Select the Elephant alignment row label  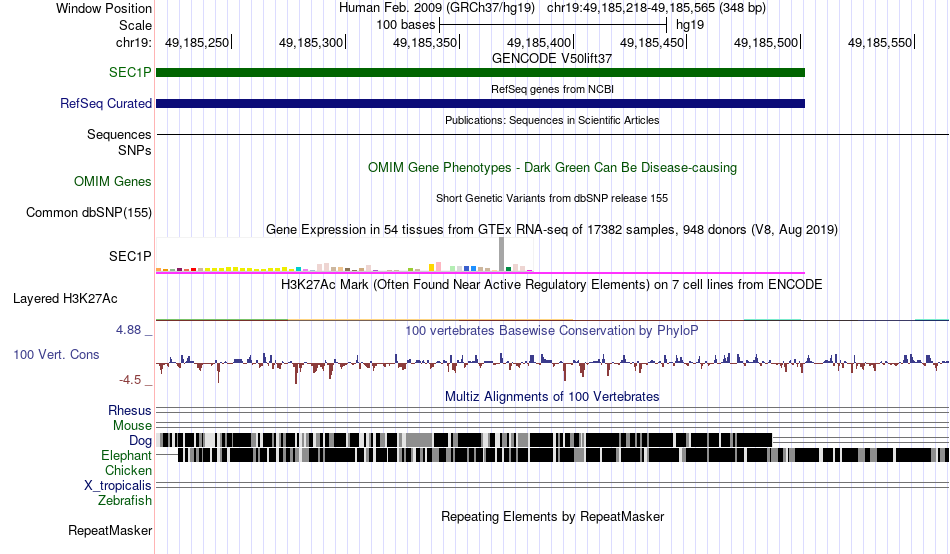pyautogui.click(x=126, y=455)
